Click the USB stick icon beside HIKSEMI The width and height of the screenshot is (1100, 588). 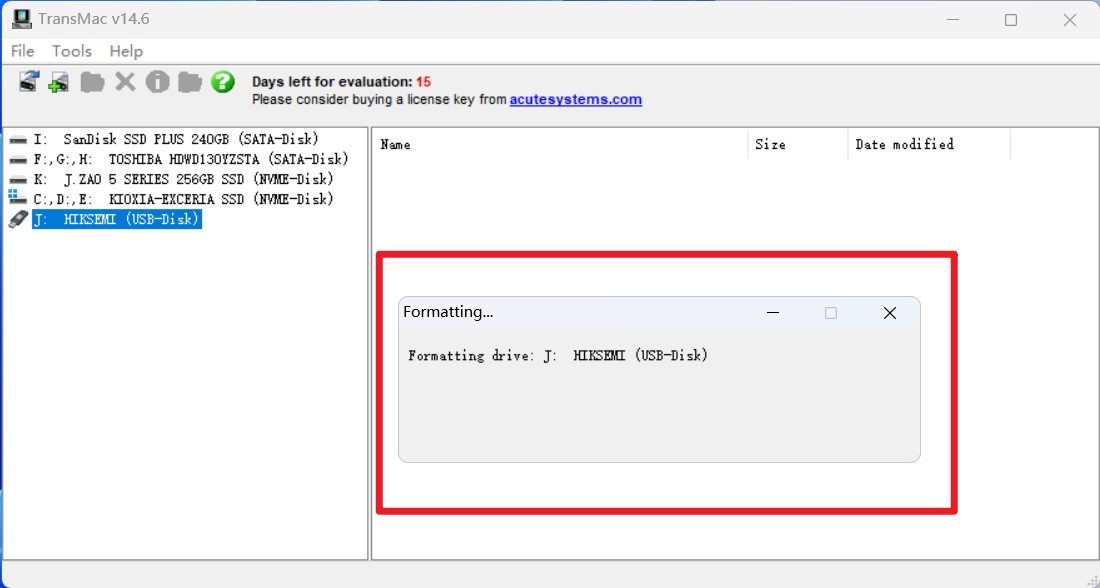(18, 219)
